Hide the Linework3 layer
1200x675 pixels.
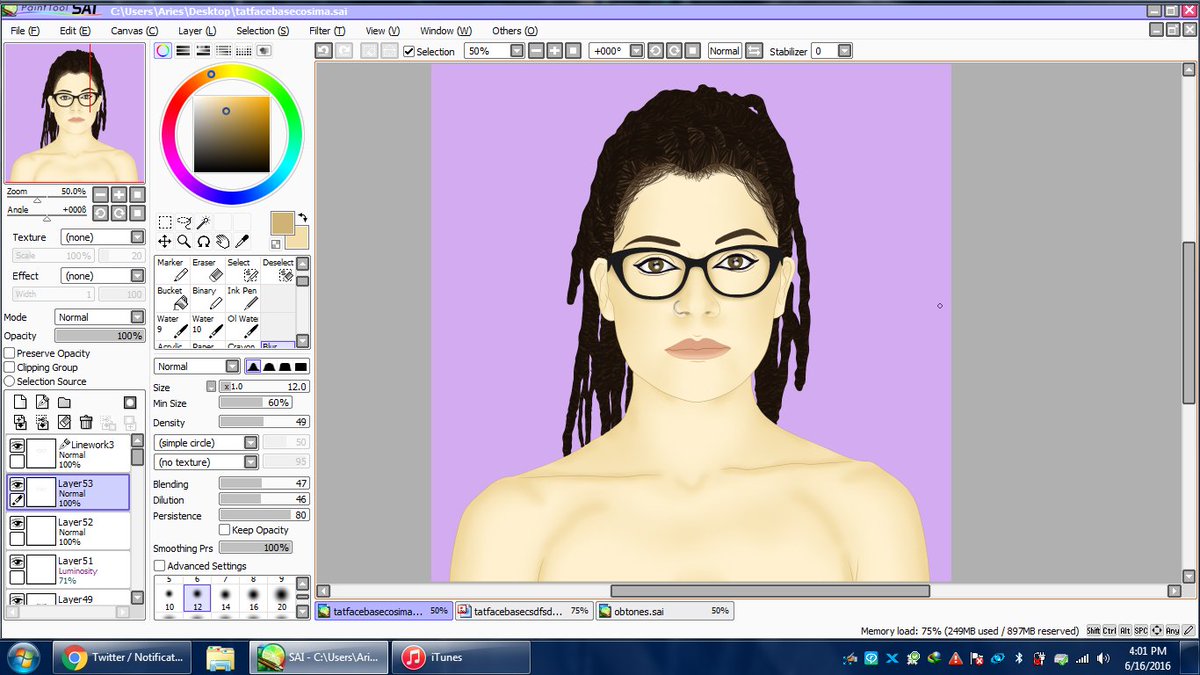[x=17, y=446]
